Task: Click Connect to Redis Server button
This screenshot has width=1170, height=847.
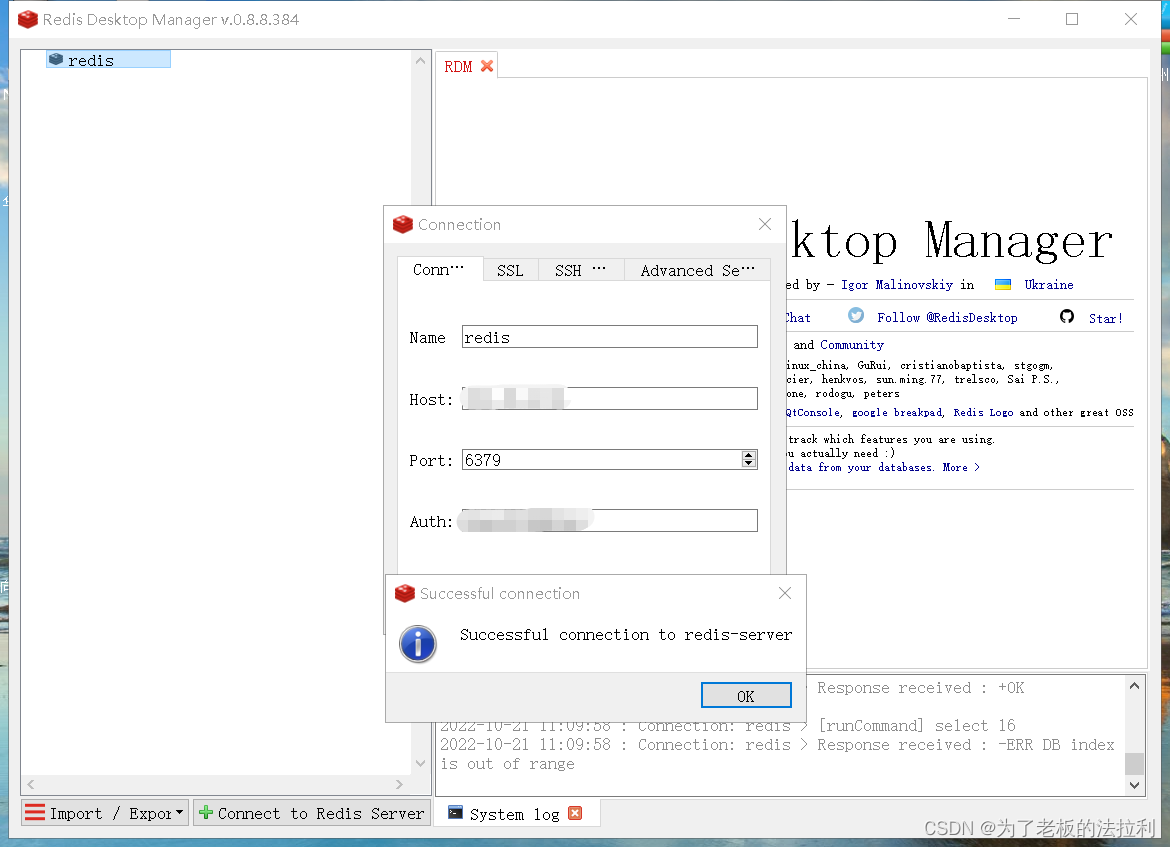Action: pyautogui.click(x=312, y=813)
